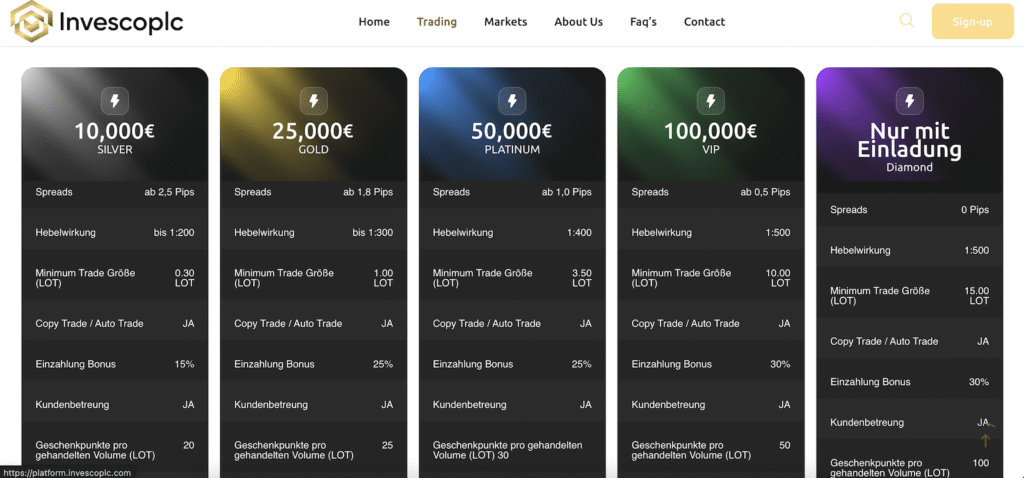
Task: Click the SILVER plan label
Action: coord(115,150)
